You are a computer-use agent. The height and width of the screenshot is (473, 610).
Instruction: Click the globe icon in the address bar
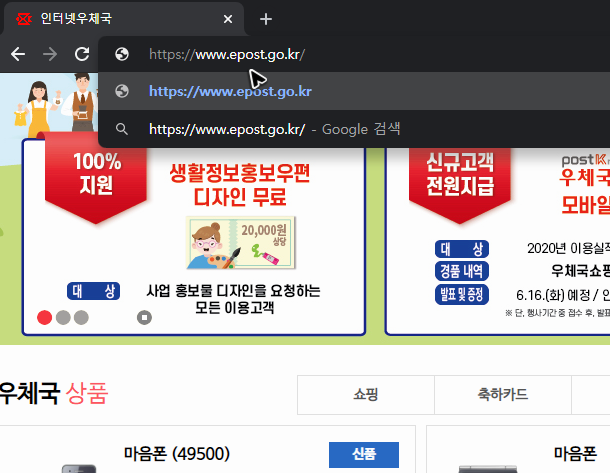pyautogui.click(x=122, y=54)
